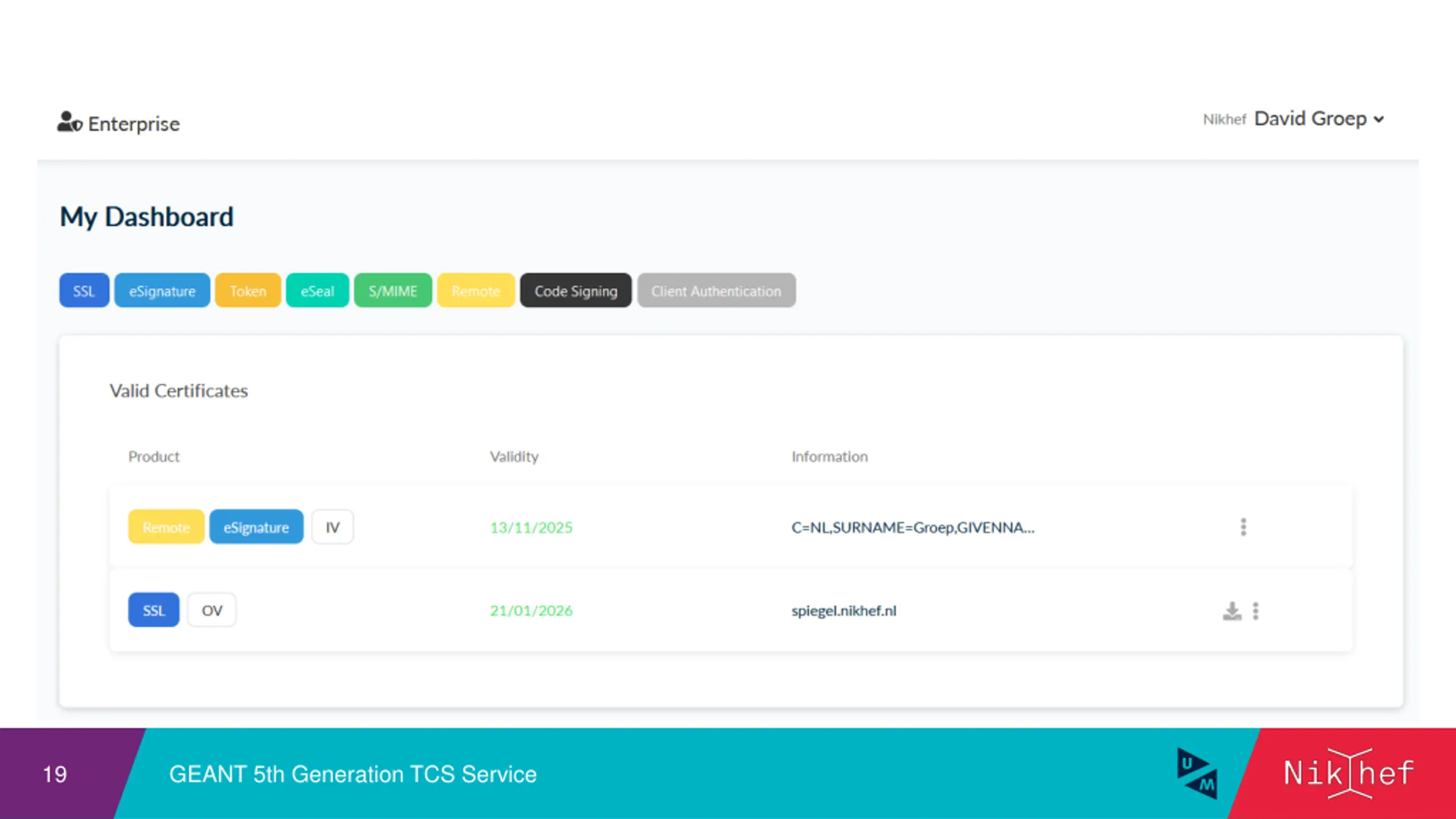Open the spiegel.nikhef.nl certificate entry

click(844, 611)
